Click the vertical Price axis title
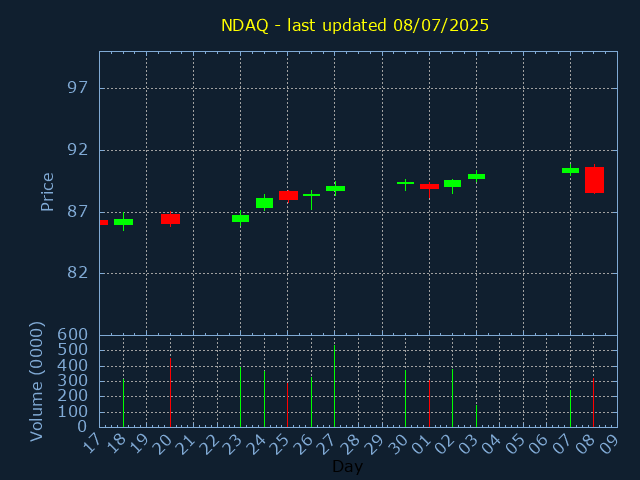 coord(47,192)
